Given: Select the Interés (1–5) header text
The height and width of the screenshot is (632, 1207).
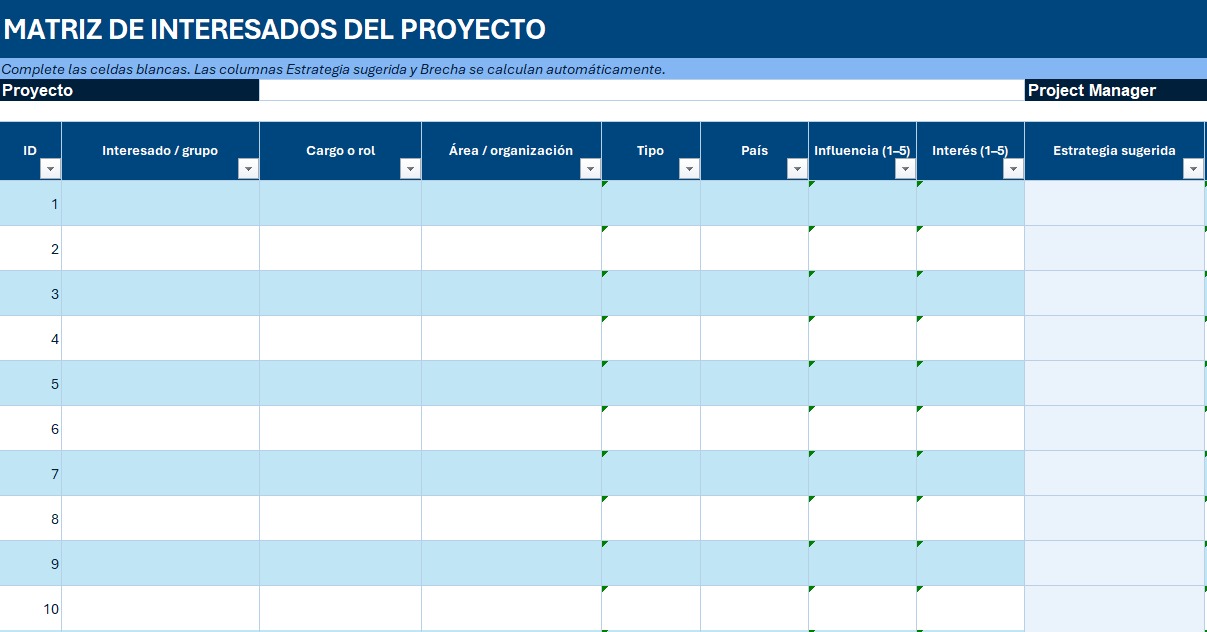Looking at the screenshot, I should coord(970,151).
